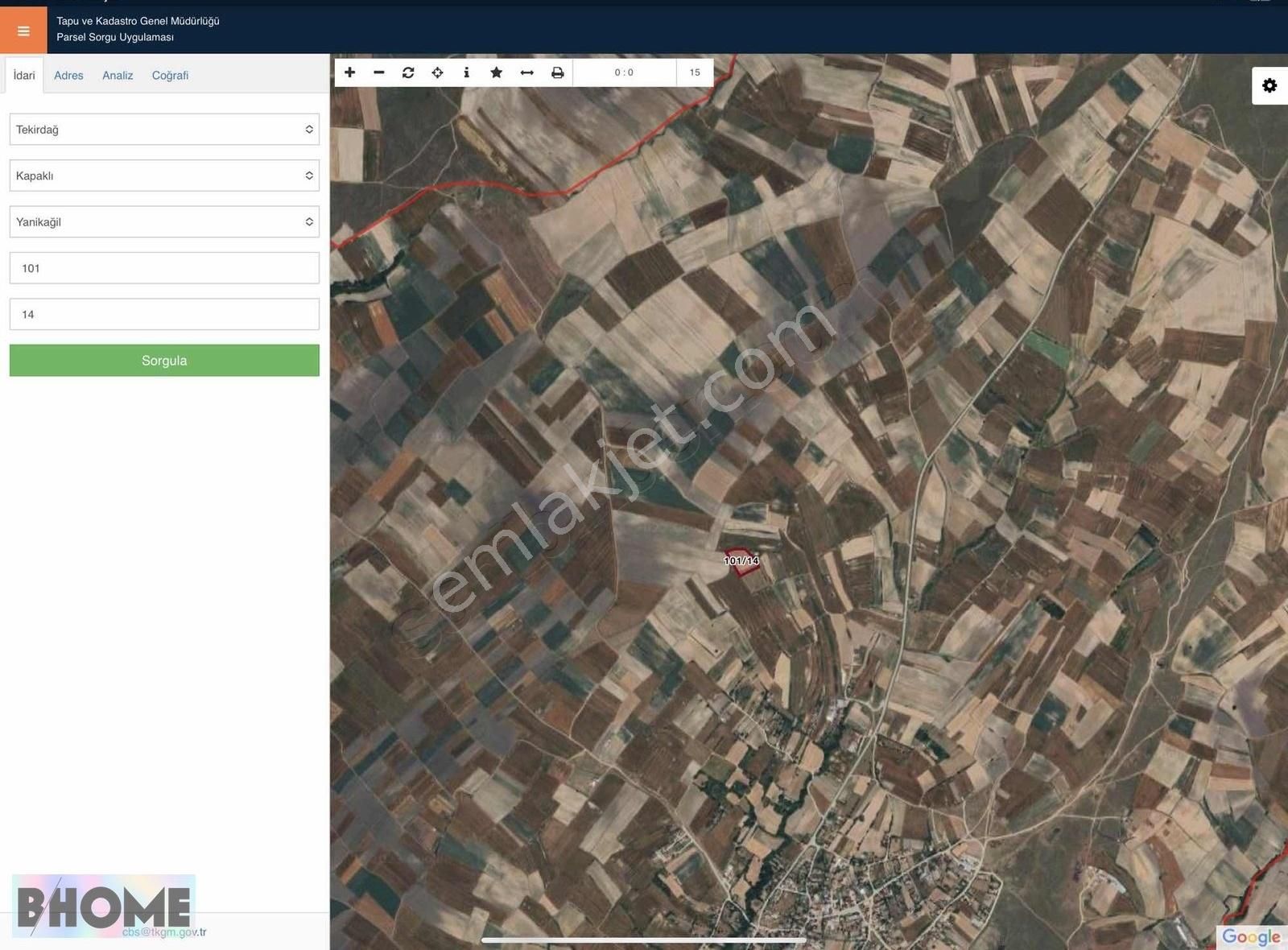Expand the Yanikağil neighborhood dropdown
This screenshot has height=950, width=1288.
(164, 221)
